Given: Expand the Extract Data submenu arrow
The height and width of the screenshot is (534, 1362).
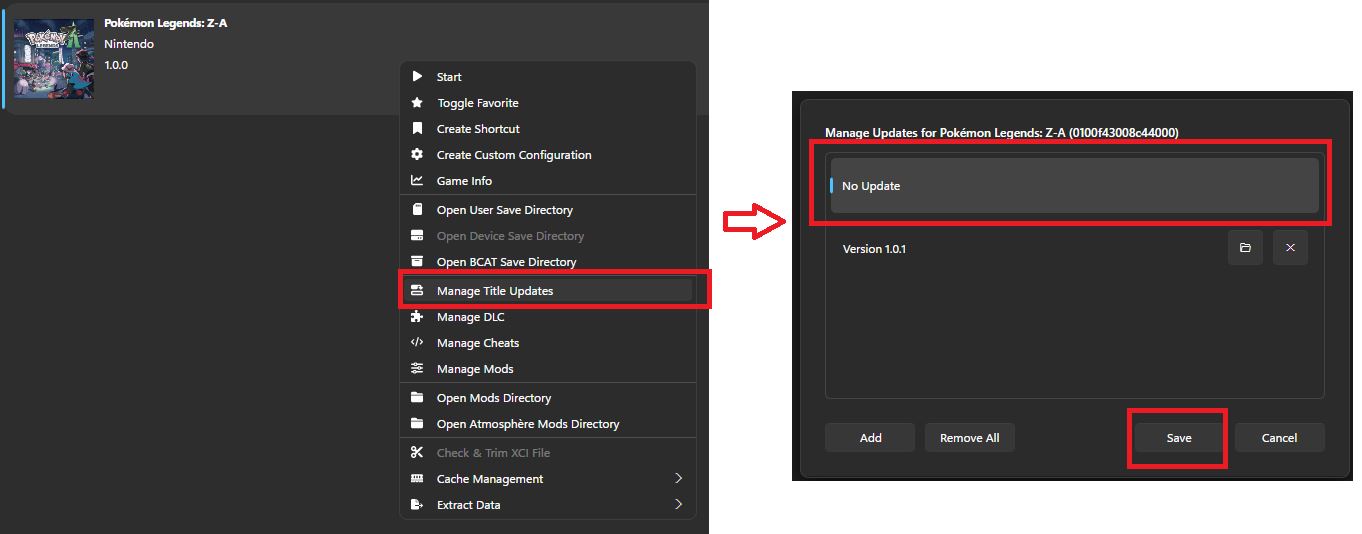Looking at the screenshot, I should 678,505.
